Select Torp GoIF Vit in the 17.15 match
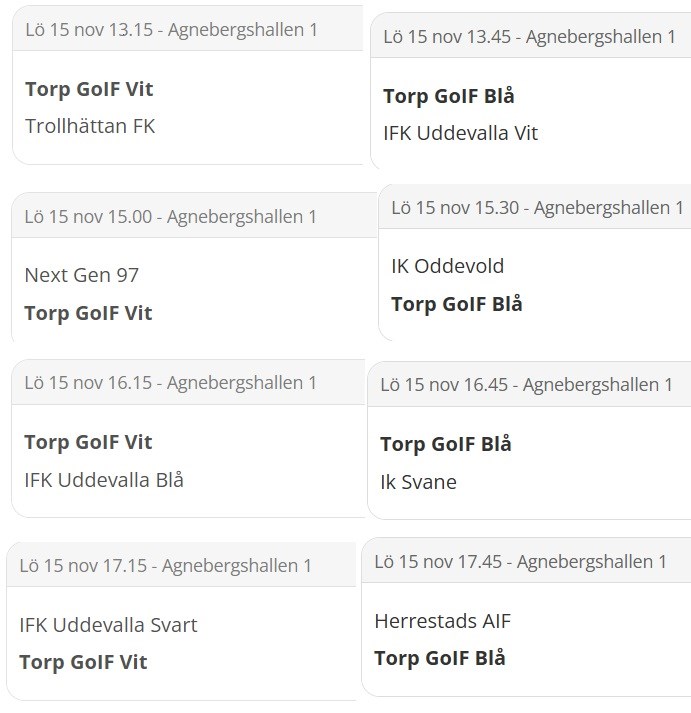The image size is (691, 713). pyautogui.click(x=83, y=662)
